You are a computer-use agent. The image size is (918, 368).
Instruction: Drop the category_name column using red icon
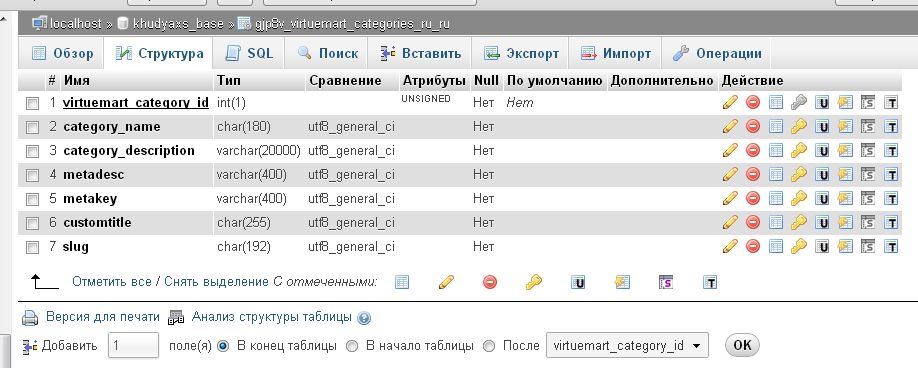coord(753,127)
